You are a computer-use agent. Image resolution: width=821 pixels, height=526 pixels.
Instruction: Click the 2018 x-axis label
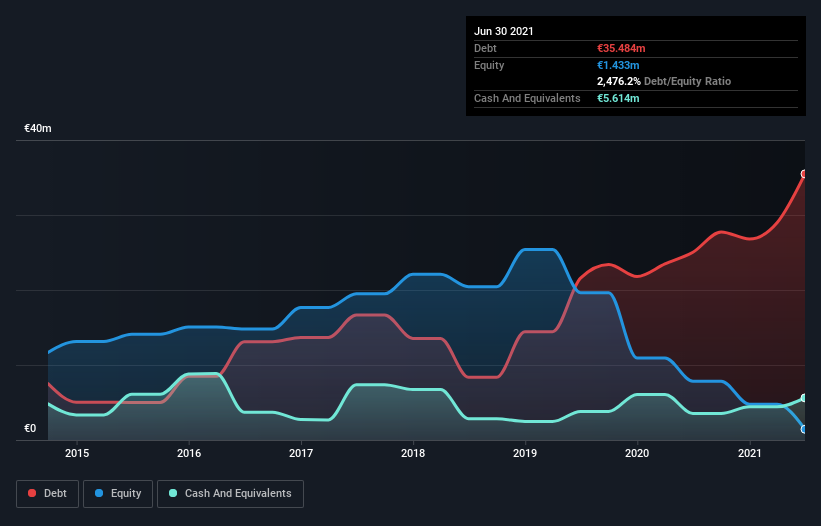[413, 453]
